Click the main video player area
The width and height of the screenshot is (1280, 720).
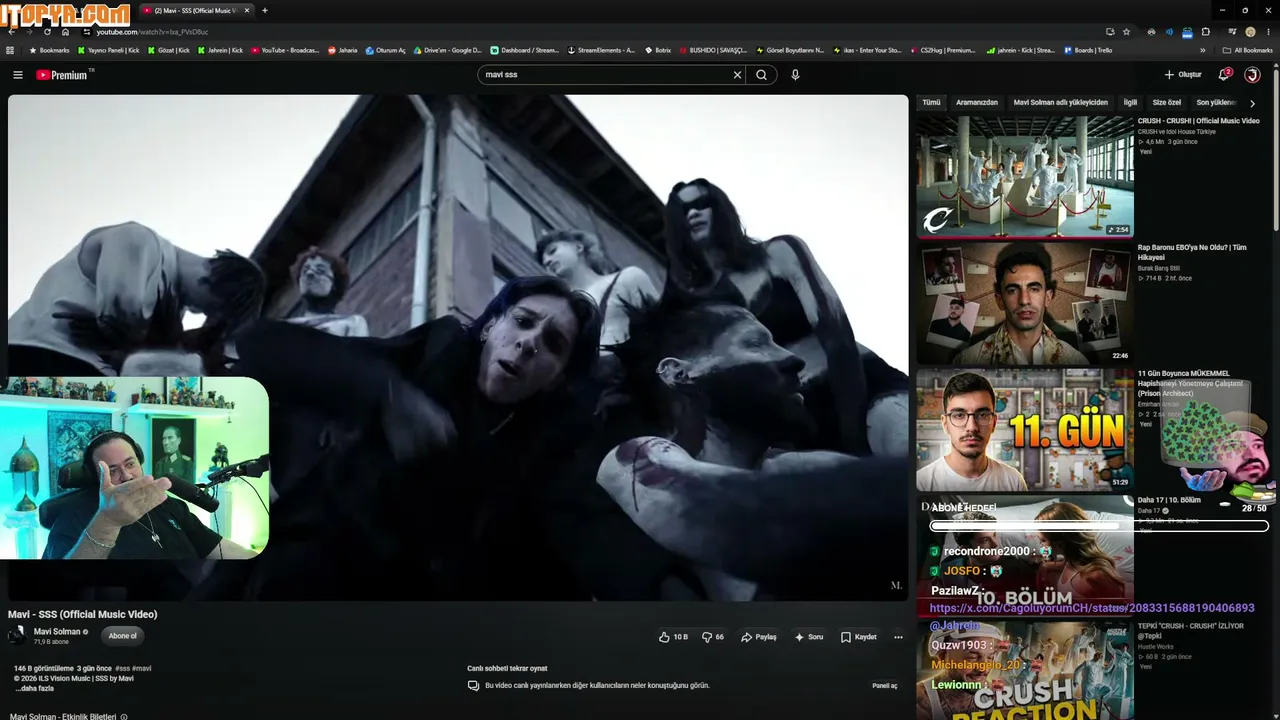[458, 348]
